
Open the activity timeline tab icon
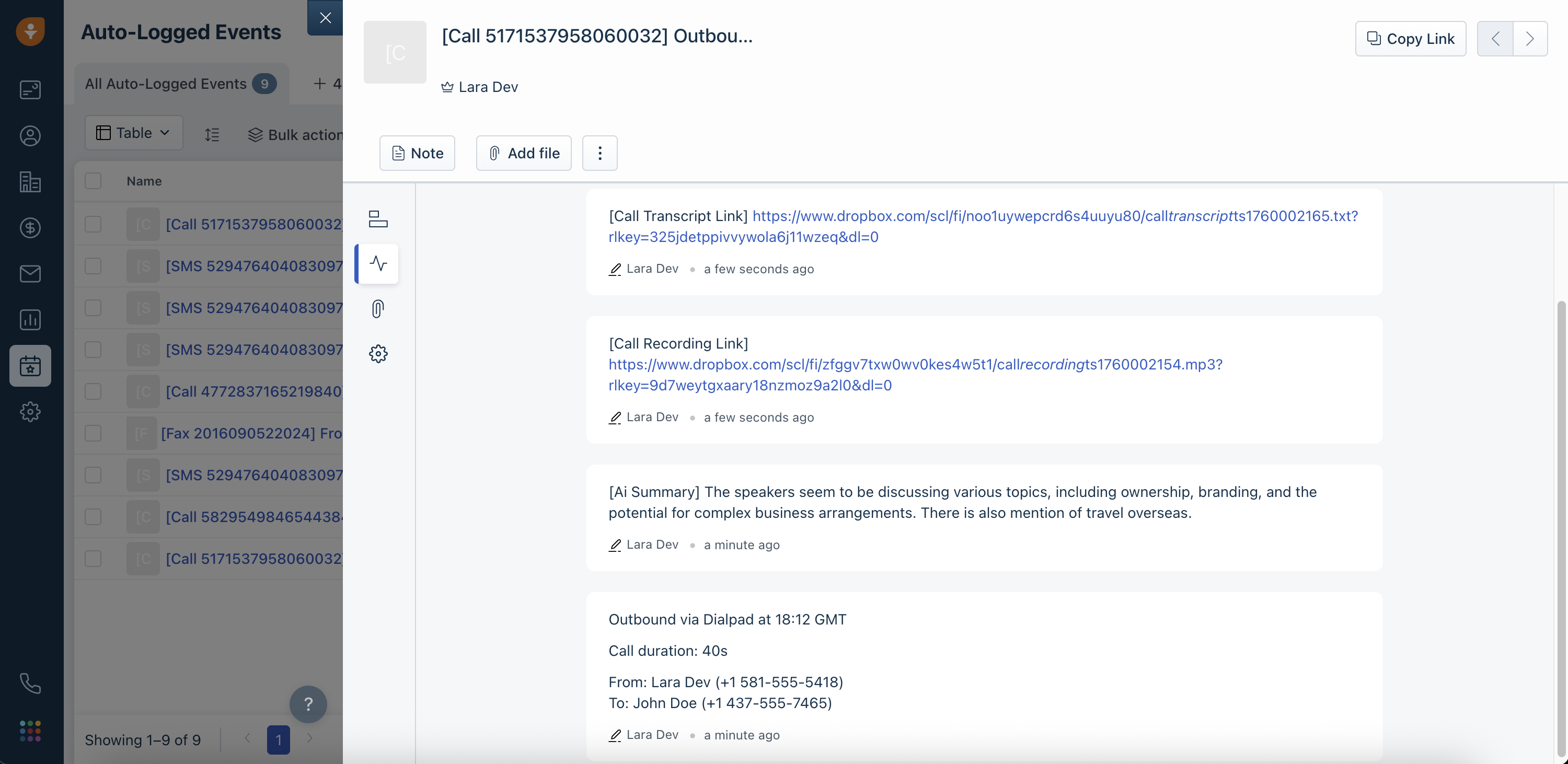point(377,263)
